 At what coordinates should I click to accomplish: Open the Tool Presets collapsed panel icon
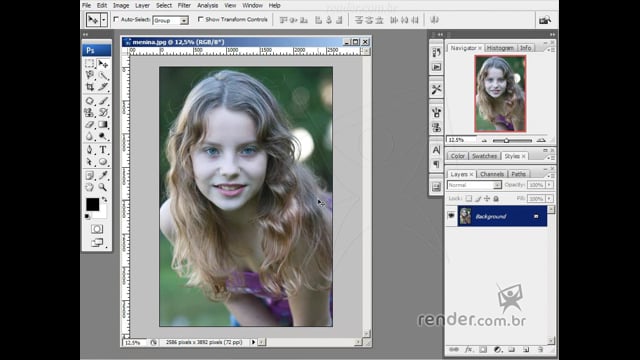pos(436,89)
